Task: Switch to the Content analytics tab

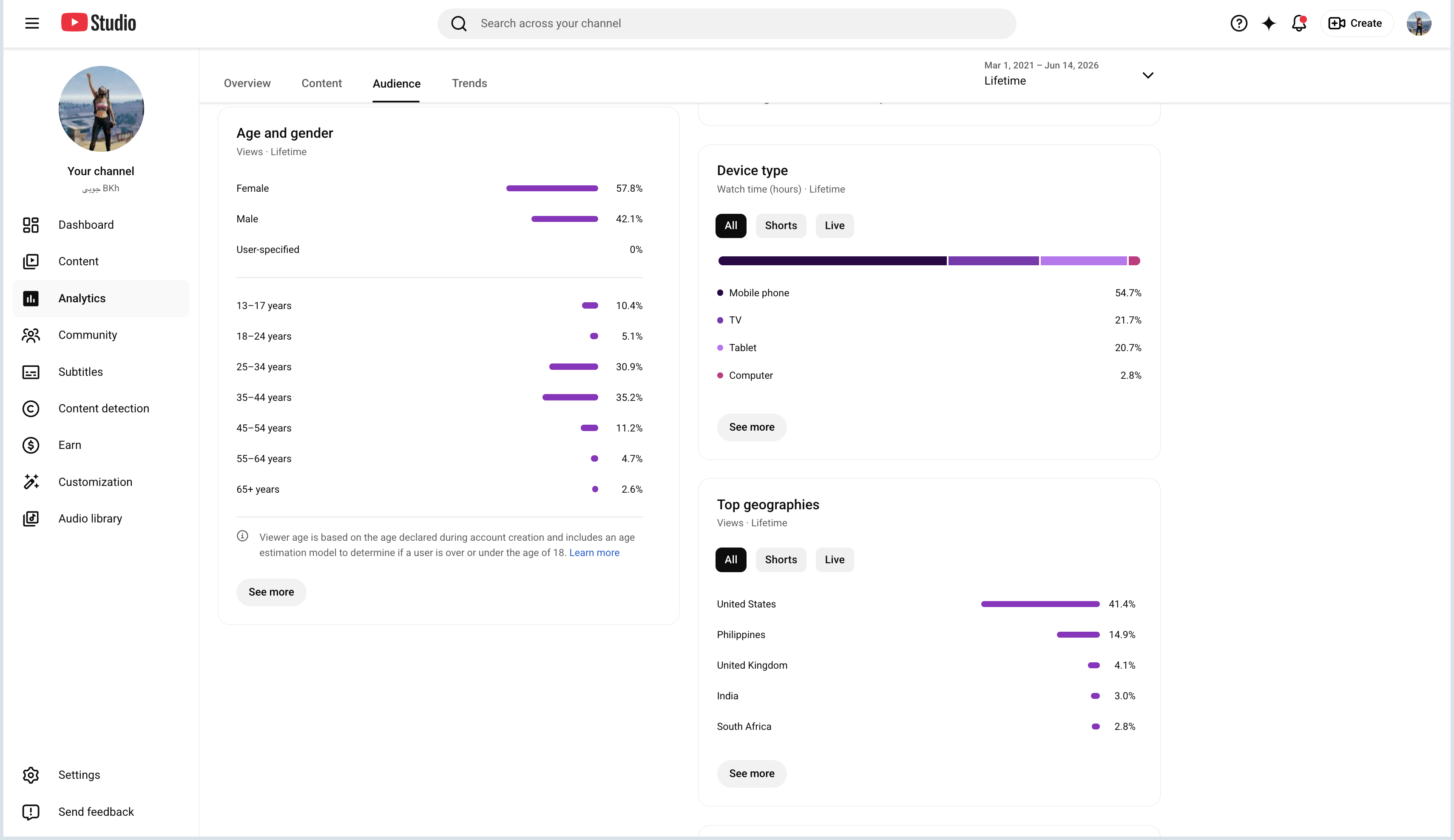Action: pyautogui.click(x=321, y=83)
